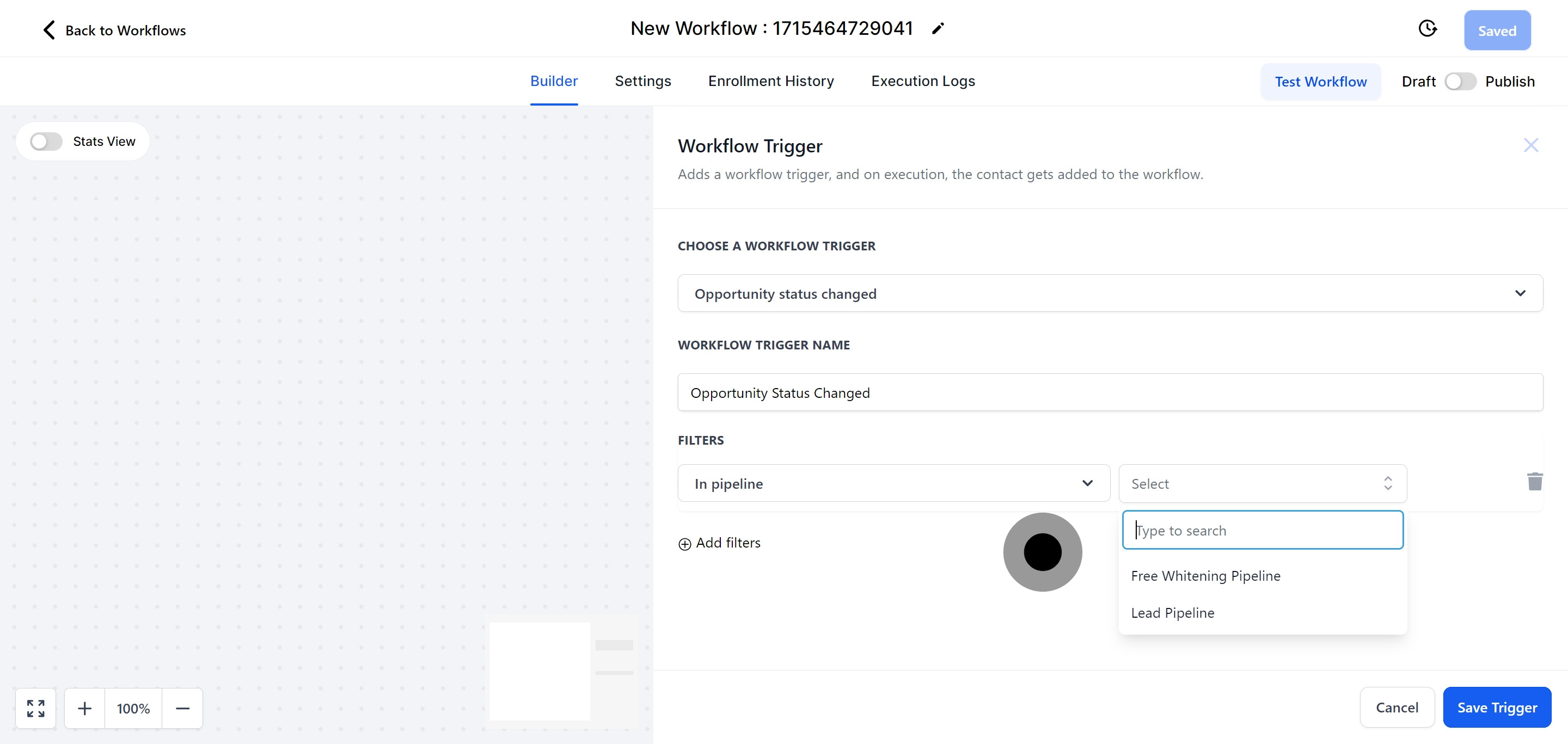Open the version history clock icon

(1427, 29)
